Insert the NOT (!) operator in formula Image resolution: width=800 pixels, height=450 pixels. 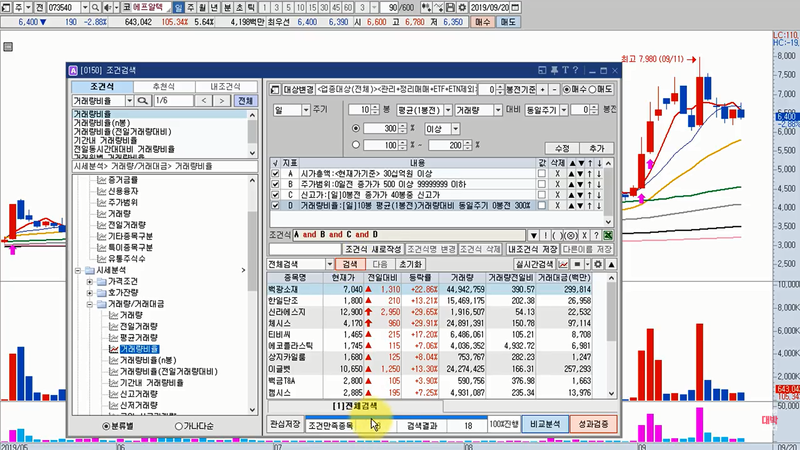(x=545, y=235)
